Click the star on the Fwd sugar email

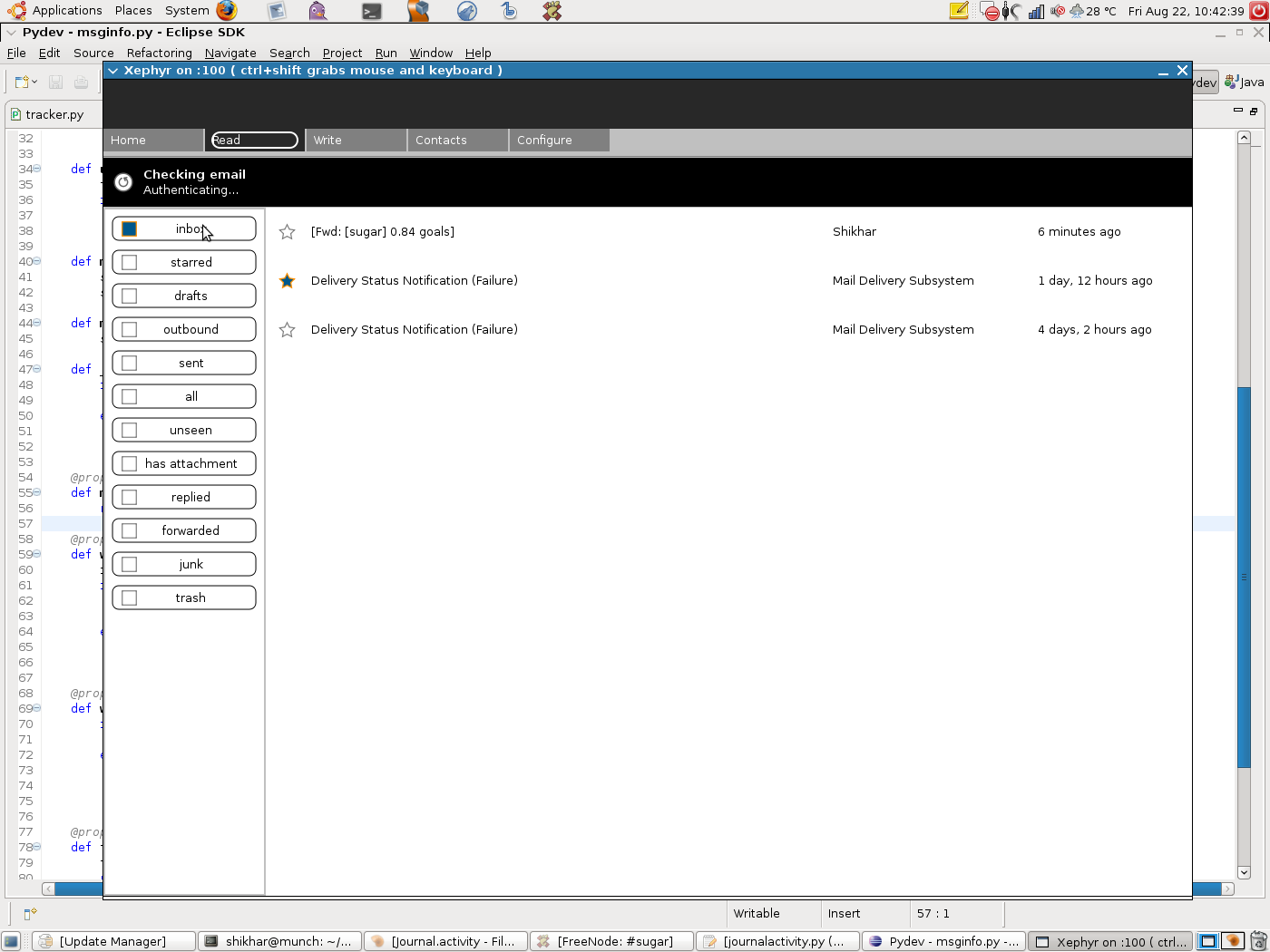[x=287, y=232]
